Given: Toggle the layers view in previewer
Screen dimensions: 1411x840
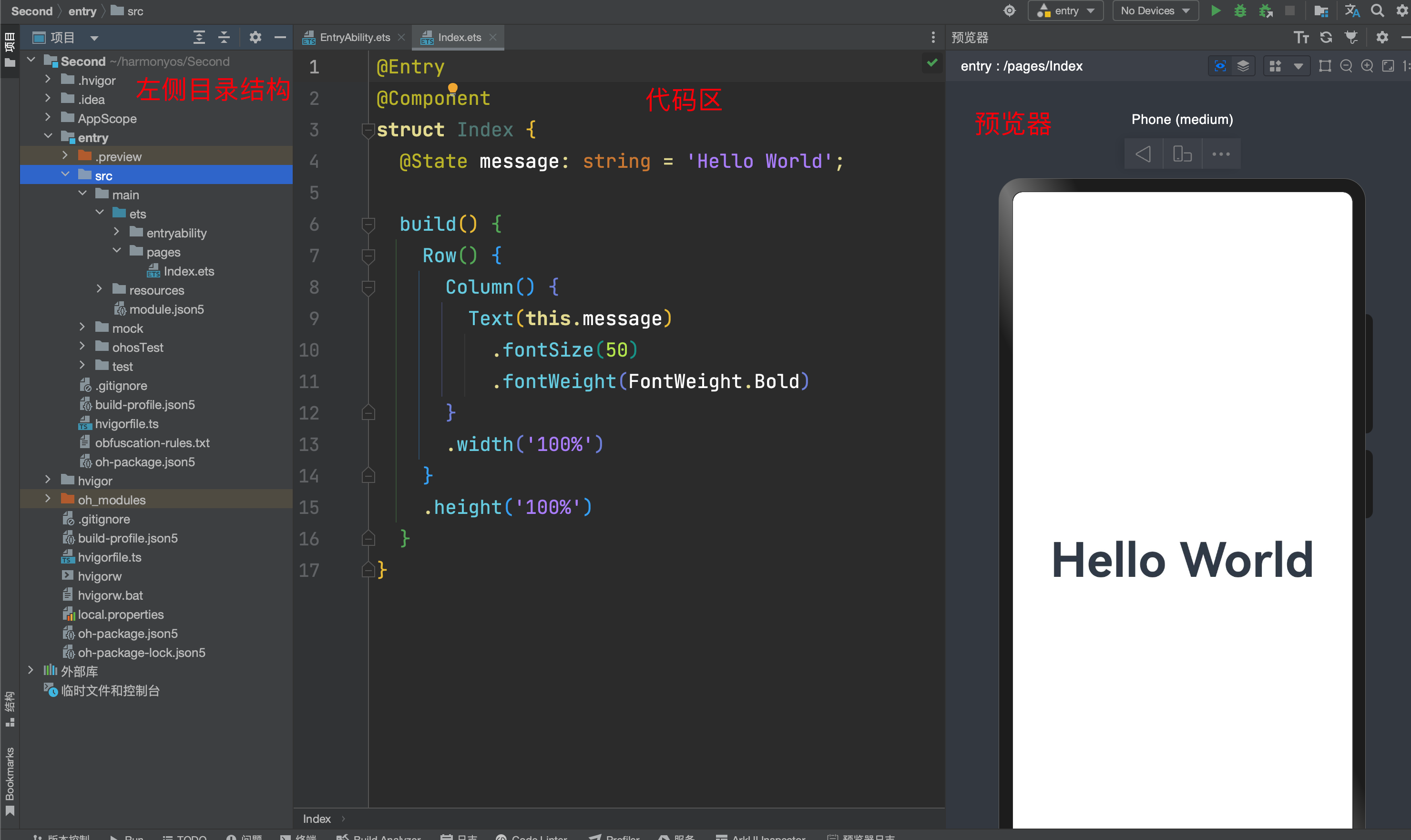Looking at the screenshot, I should pyautogui.click(x=1243, y=66).
